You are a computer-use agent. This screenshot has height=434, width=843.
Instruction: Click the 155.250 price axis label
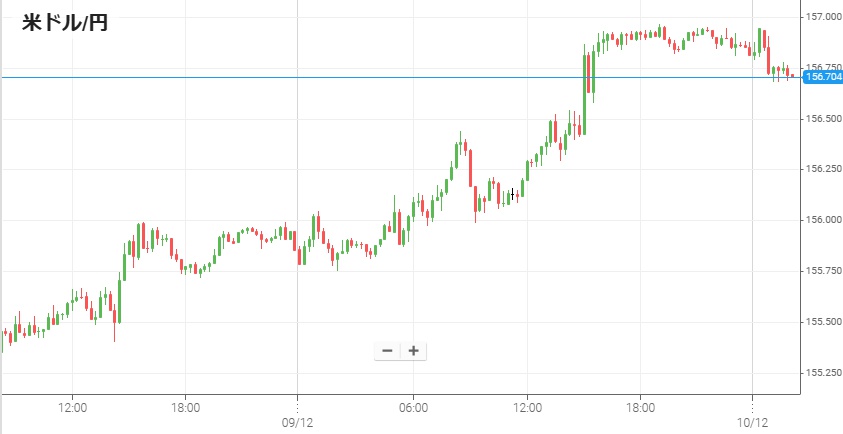pos(823,373)
